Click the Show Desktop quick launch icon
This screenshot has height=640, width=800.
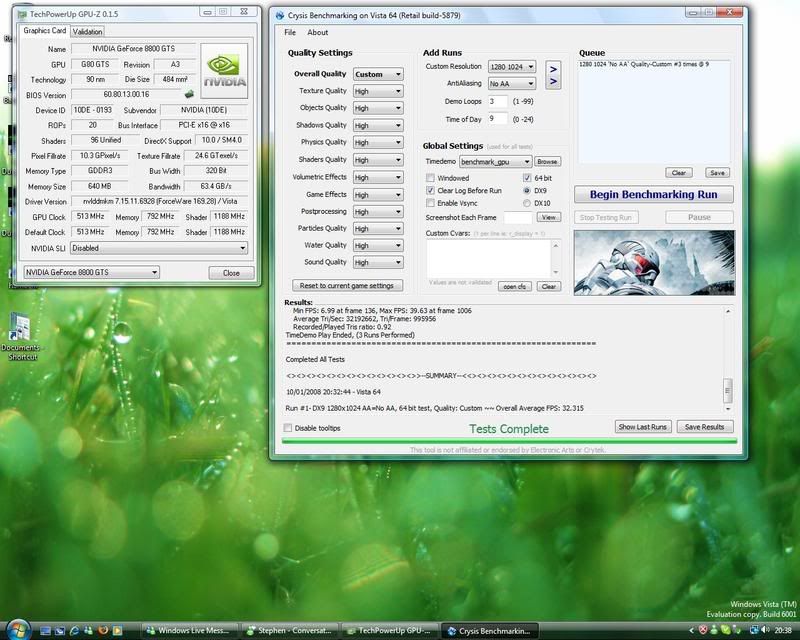(45, 631)
